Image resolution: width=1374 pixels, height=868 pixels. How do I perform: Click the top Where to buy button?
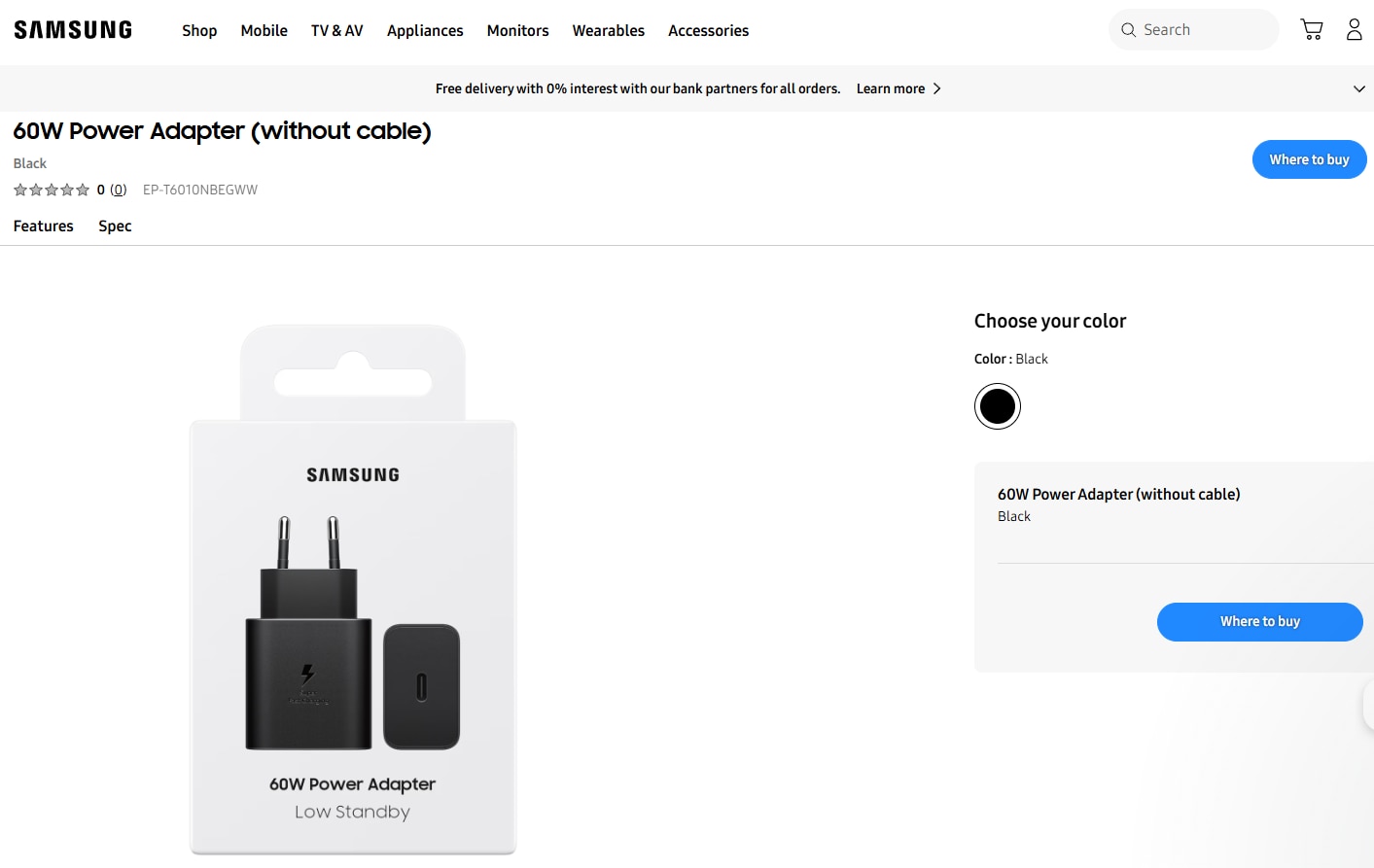[1309, 159]
